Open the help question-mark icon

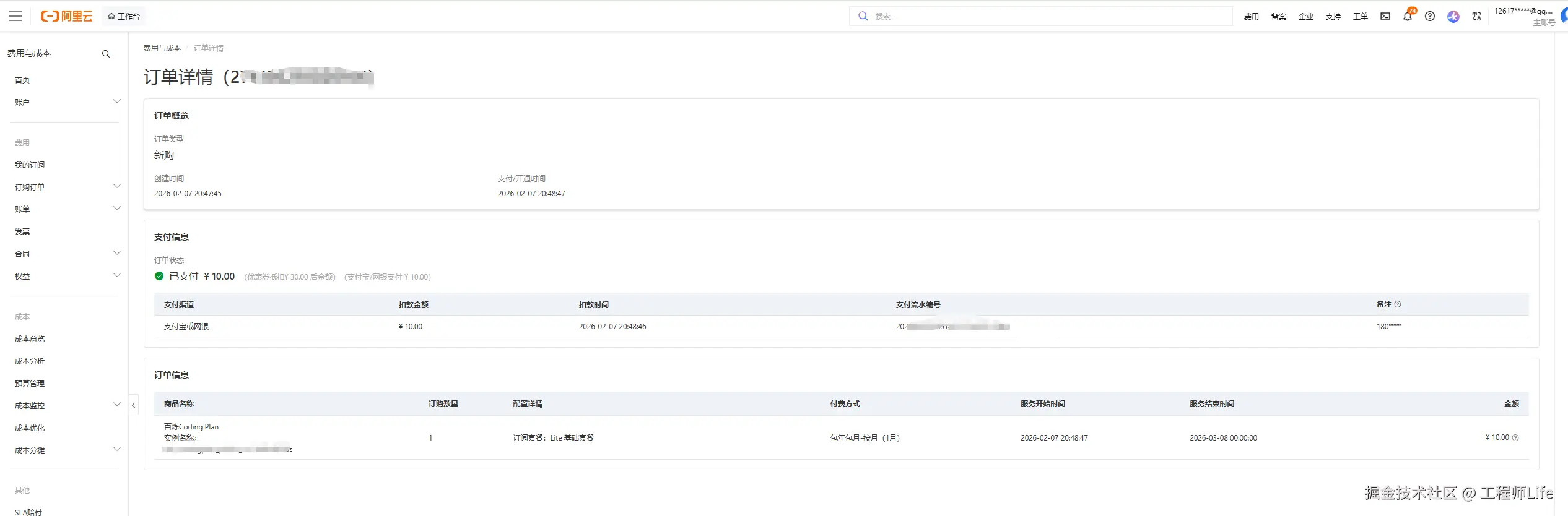[x=1430, y=16]
